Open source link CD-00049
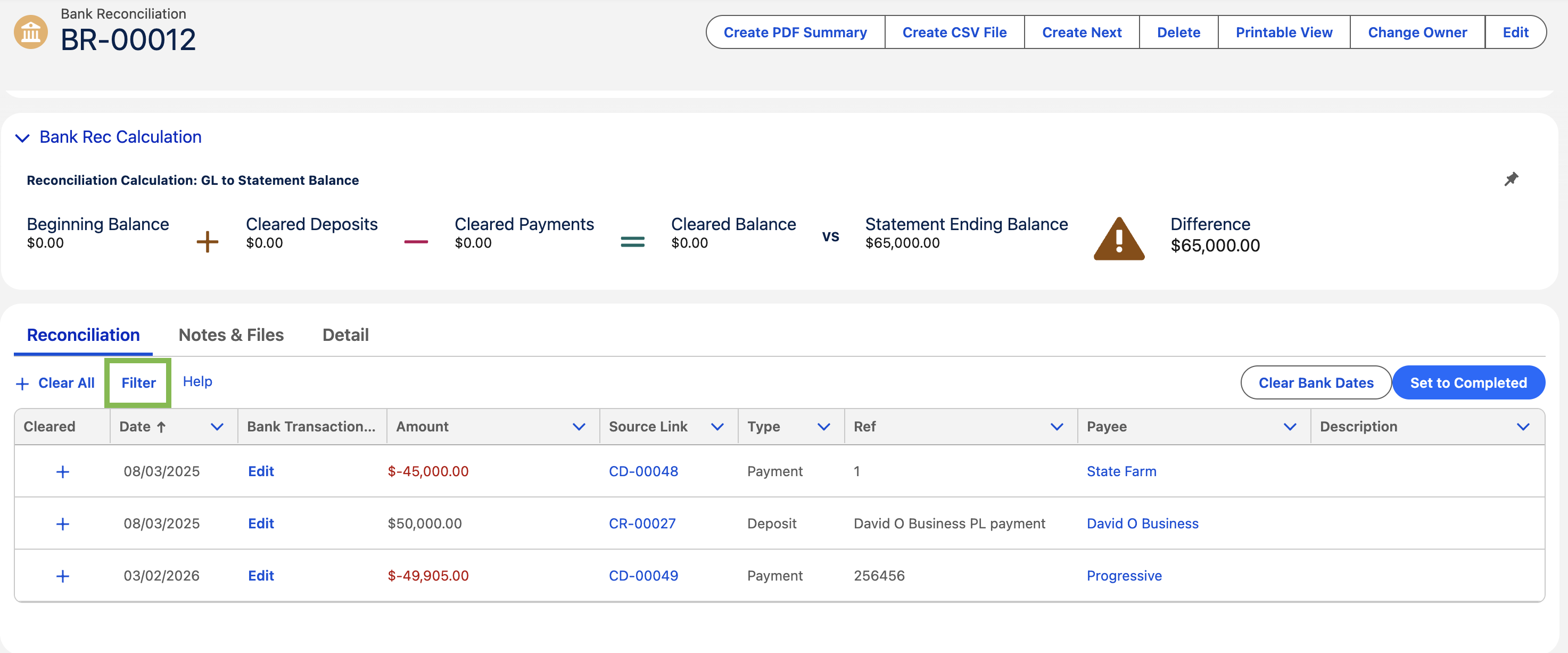The image size is (1568, 653). click(x=643, y=576)
